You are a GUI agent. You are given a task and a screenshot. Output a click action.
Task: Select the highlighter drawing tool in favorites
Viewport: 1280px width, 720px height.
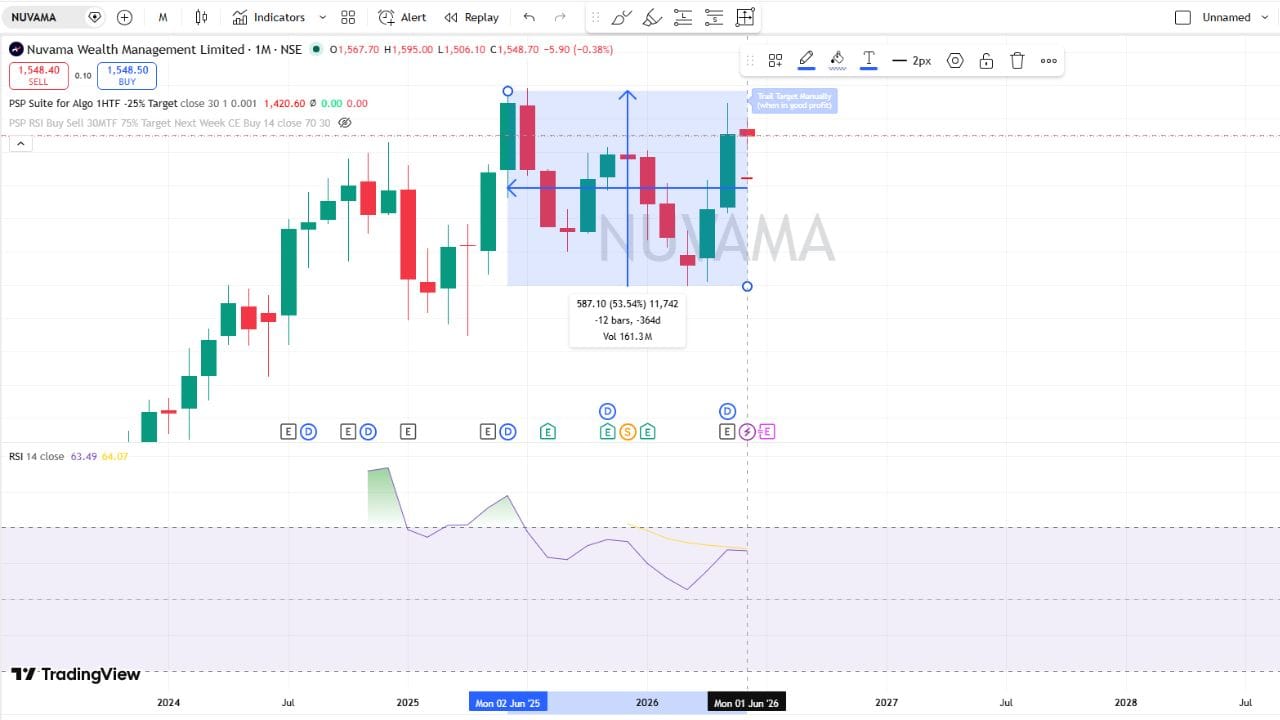point(652,17)
